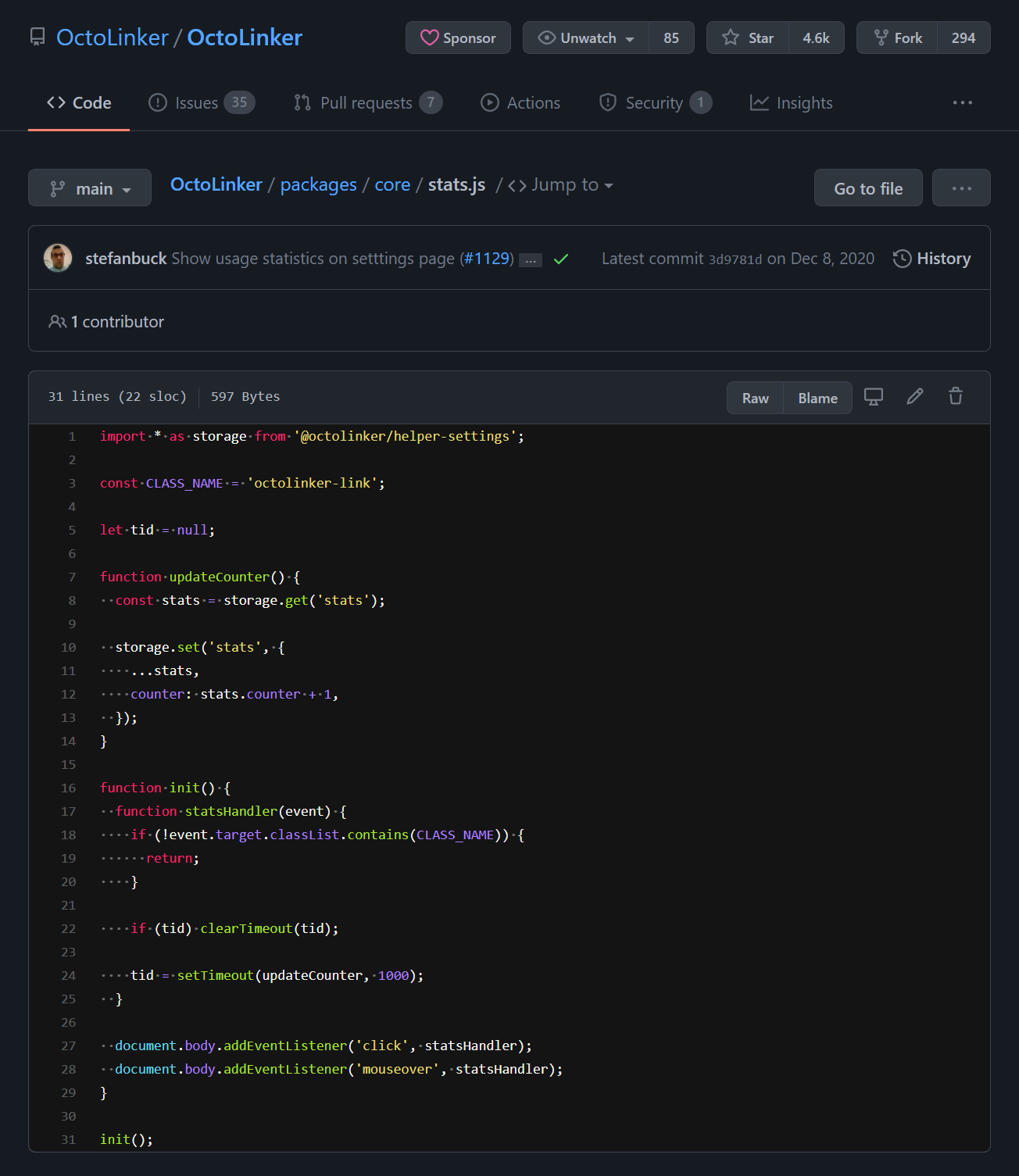This screenshot has width=1019, height=1176.
Task: Open the Pull requests tab
Action: [367, 103]
